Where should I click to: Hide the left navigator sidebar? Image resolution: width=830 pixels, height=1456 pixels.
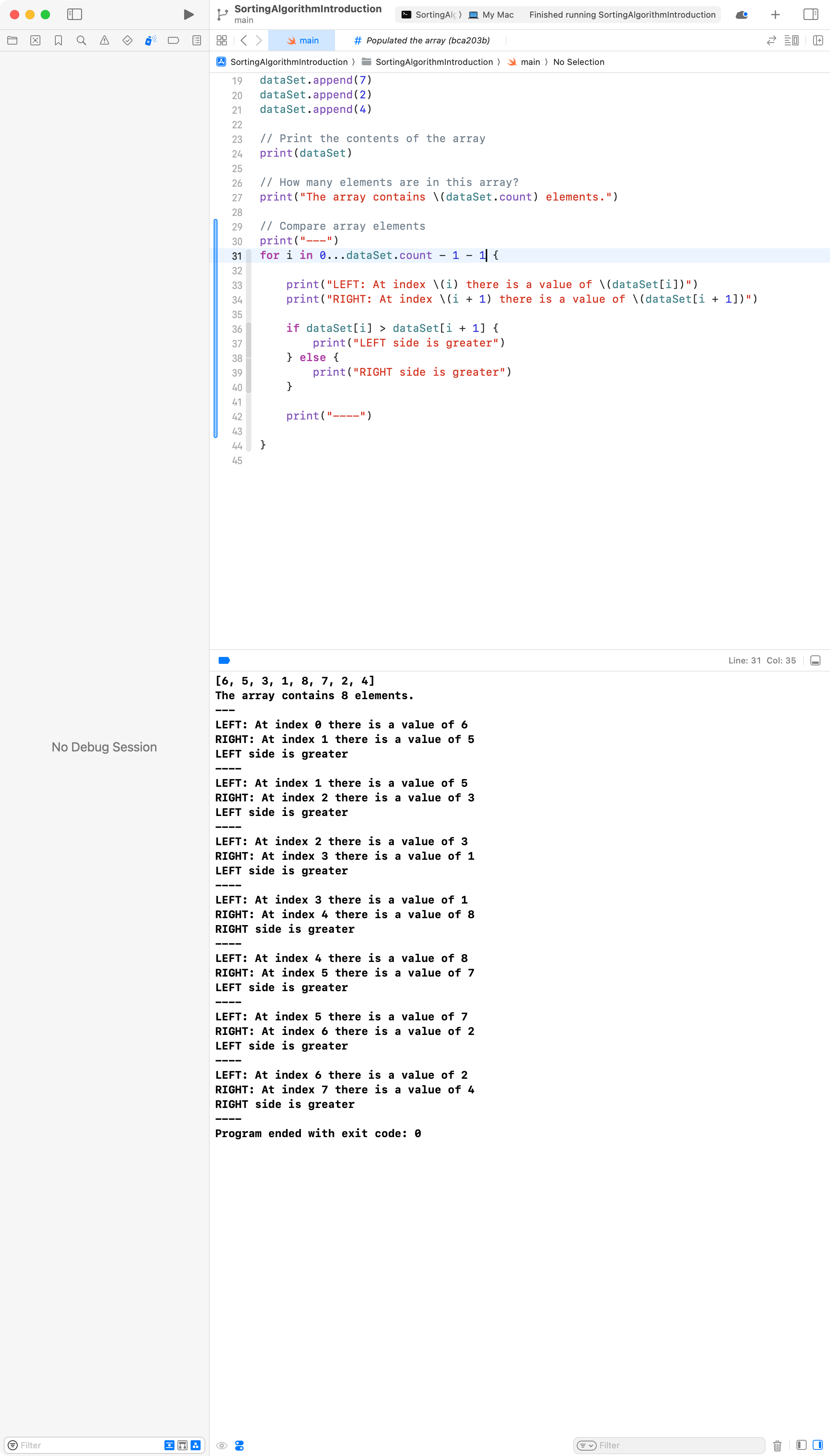tap(75, 15)
